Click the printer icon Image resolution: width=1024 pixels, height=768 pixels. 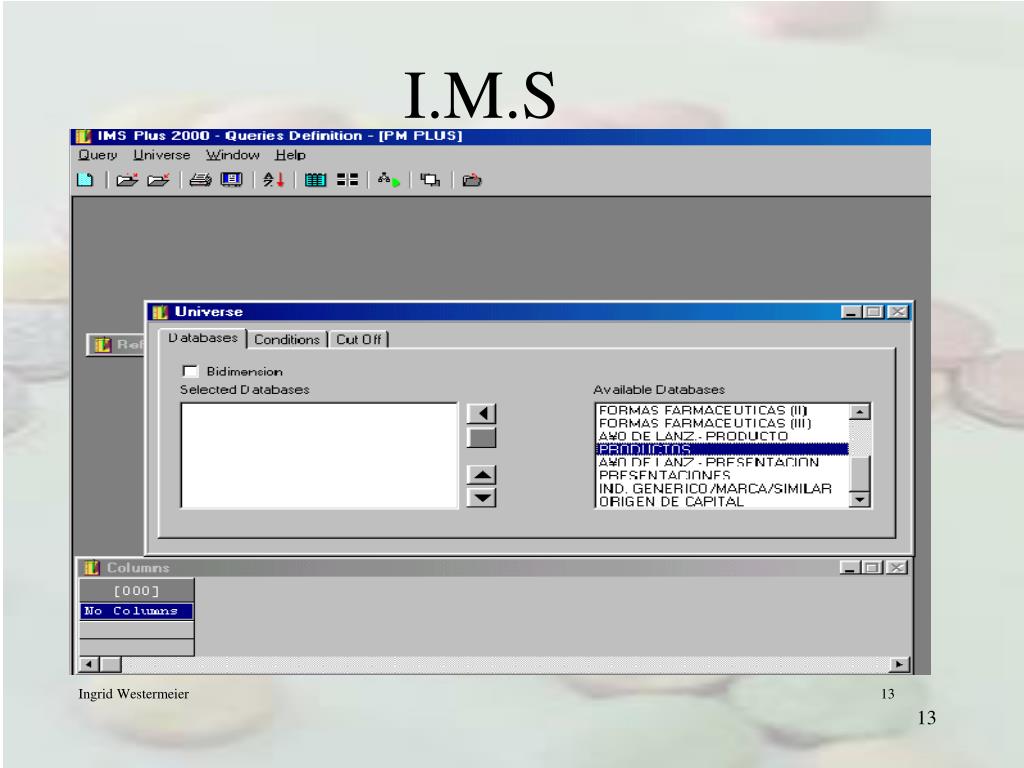200,180
